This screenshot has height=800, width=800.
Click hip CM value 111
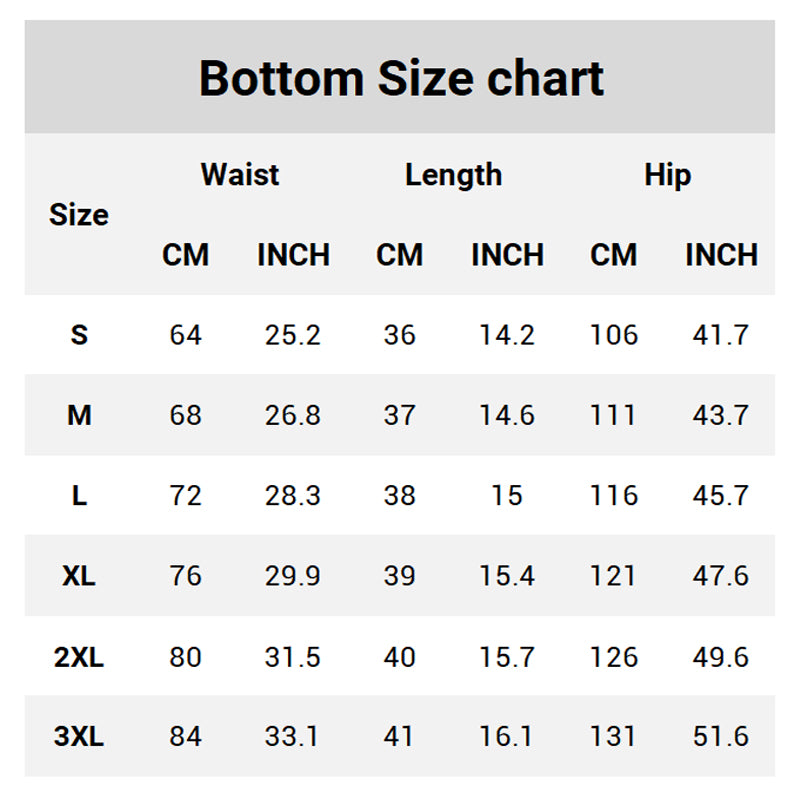pos(612,415)
